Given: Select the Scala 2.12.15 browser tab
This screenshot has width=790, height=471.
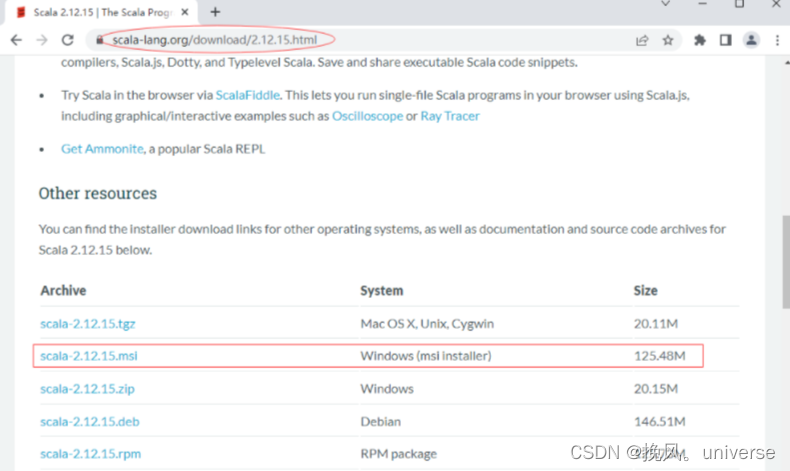Looking at the screenshot, I should [101, 13].
